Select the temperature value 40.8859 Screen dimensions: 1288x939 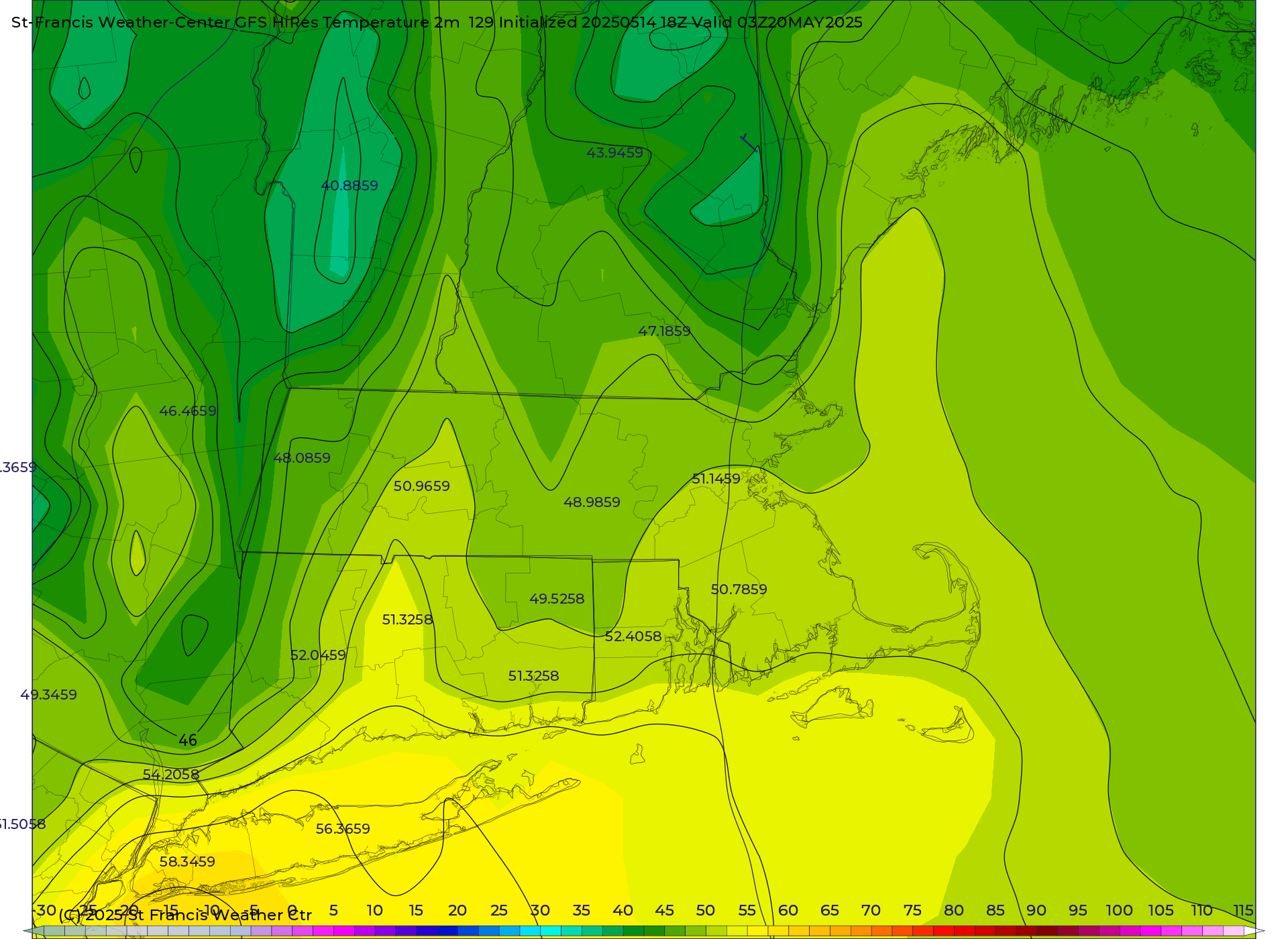(x=350, y=186)
